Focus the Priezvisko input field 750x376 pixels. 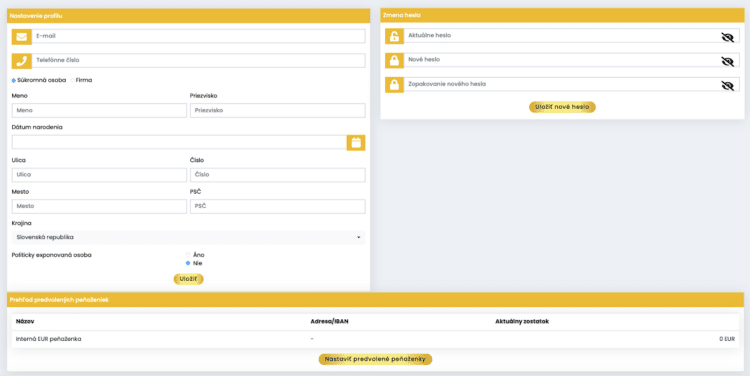click(277, 111)
